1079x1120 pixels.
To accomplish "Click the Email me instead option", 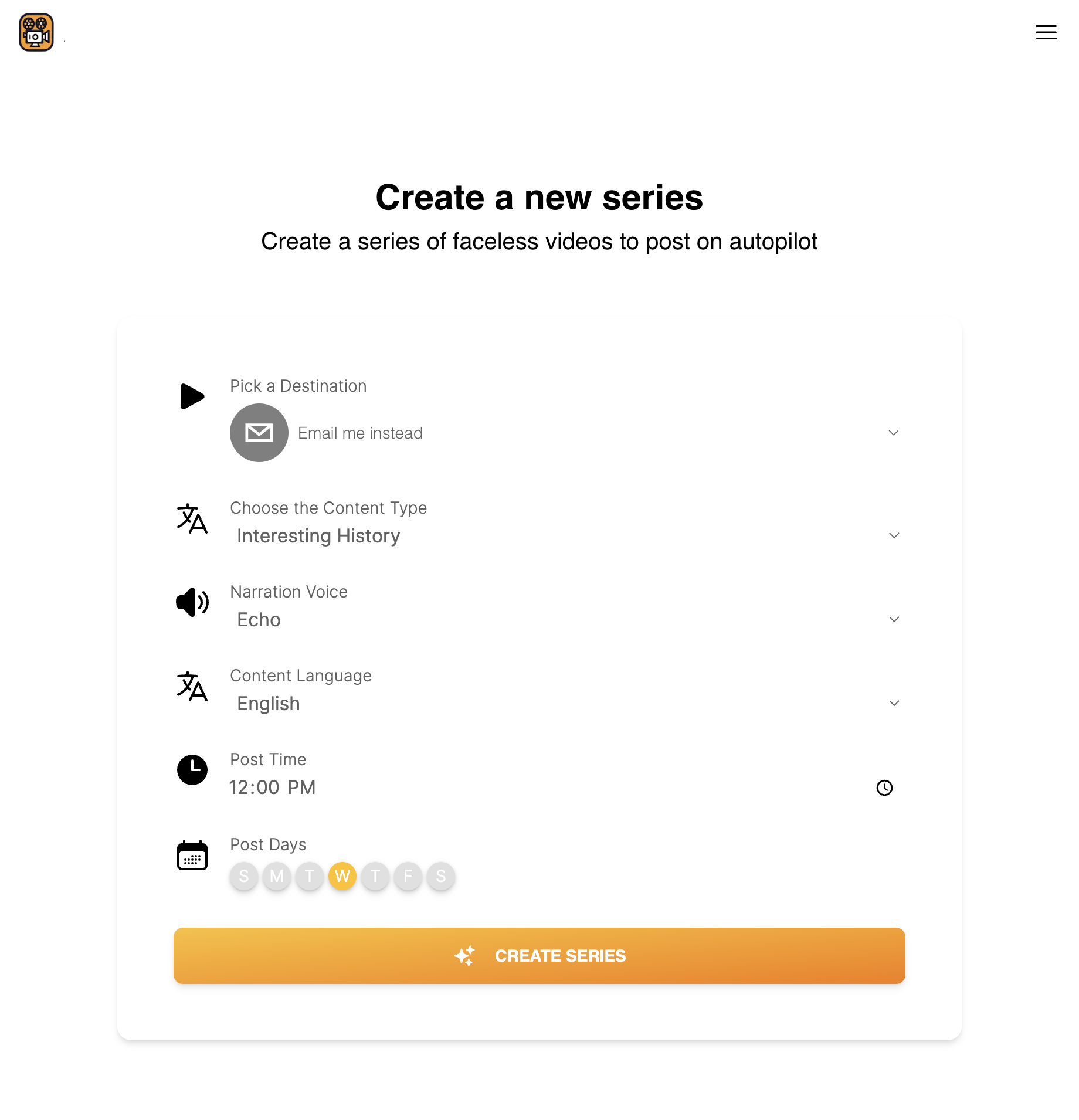I will (359, 433).
